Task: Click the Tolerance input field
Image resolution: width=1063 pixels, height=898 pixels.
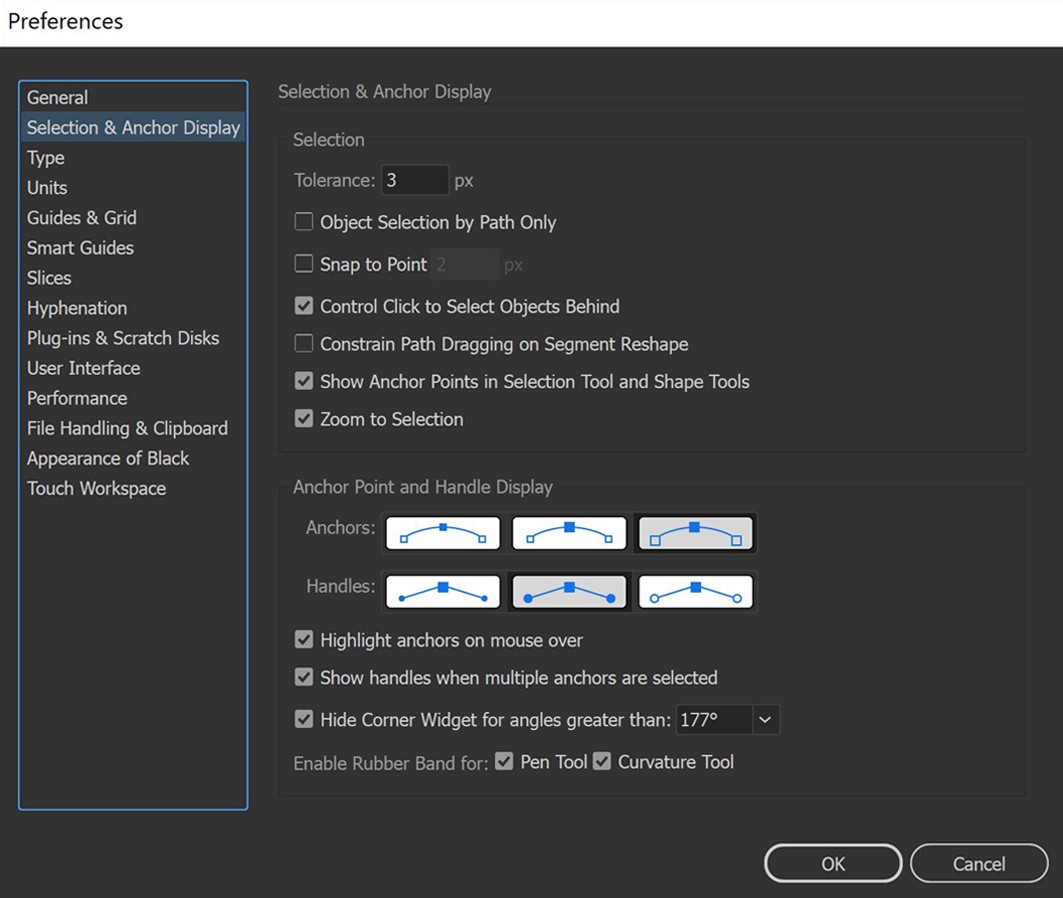Action: (415, 180)
